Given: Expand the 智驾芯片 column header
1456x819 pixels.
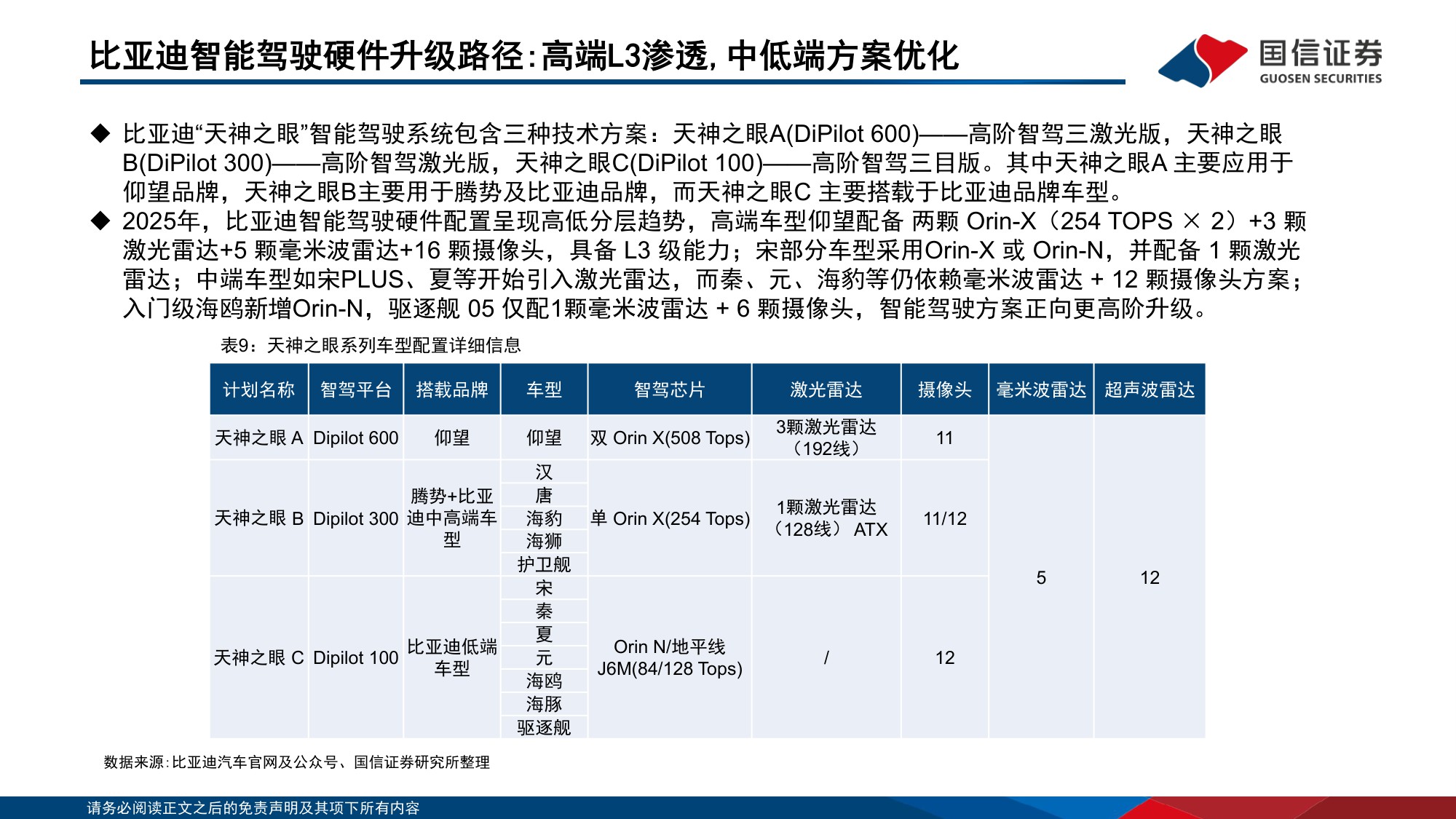Looking at the screenshot, I should pyautogui.click(x=668, y=389).
